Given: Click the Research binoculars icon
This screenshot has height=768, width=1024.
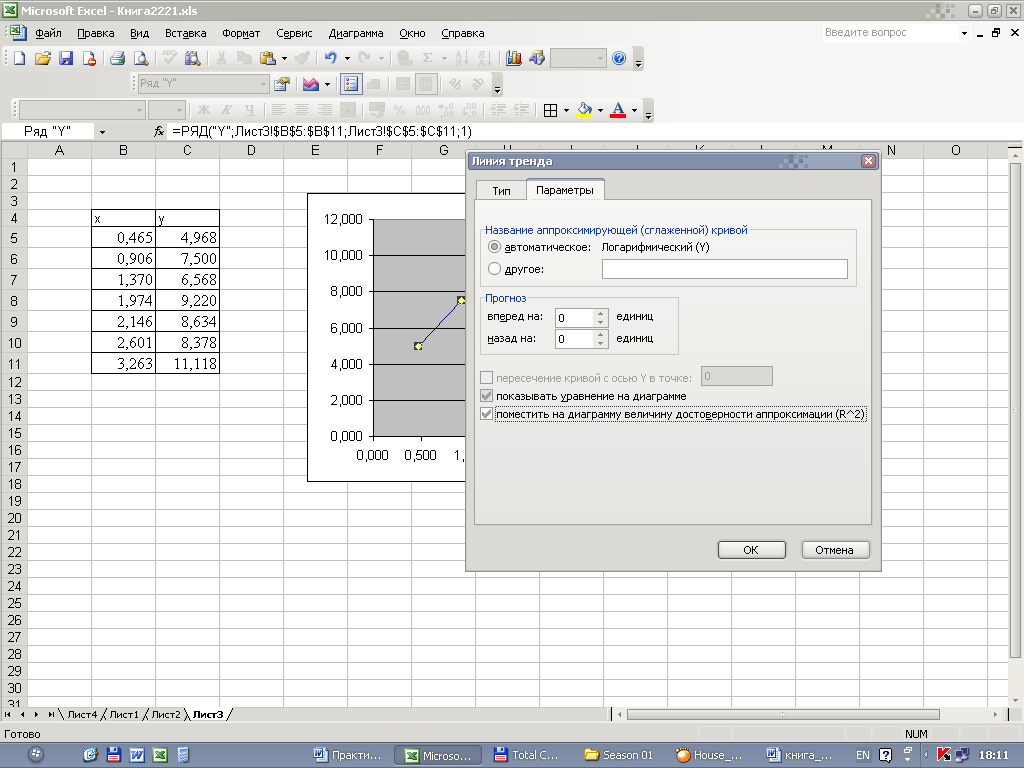Looking at the screenshot, I should click(x=192, y=58).
